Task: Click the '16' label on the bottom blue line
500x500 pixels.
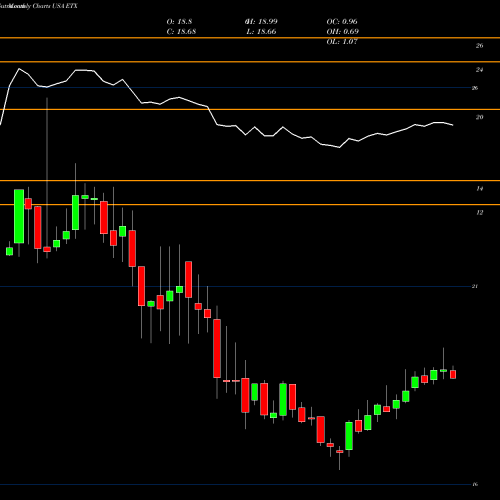Action: tap(475, 484)
